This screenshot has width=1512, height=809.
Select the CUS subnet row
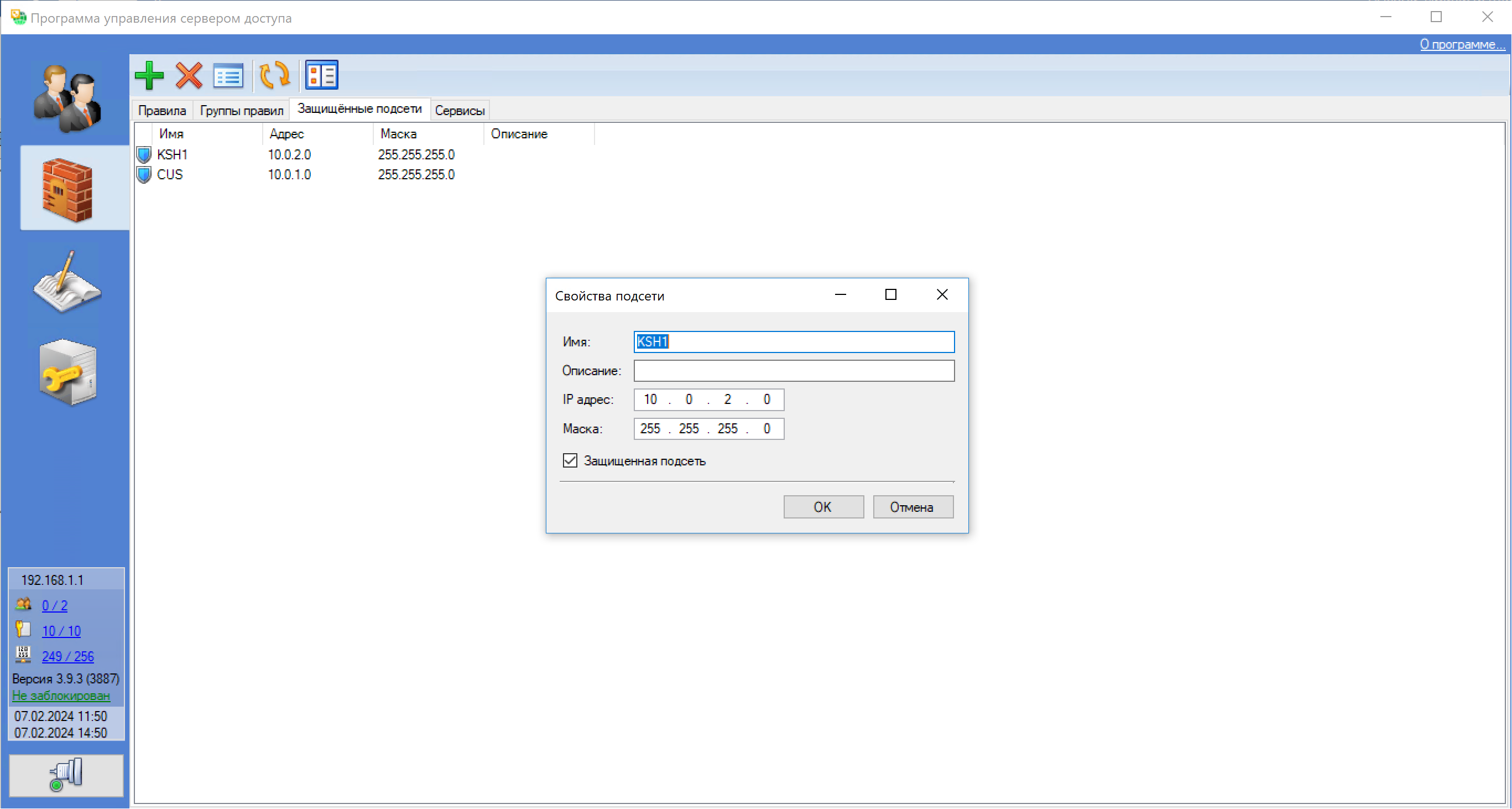pyautogui.click(x=170, y=174)
